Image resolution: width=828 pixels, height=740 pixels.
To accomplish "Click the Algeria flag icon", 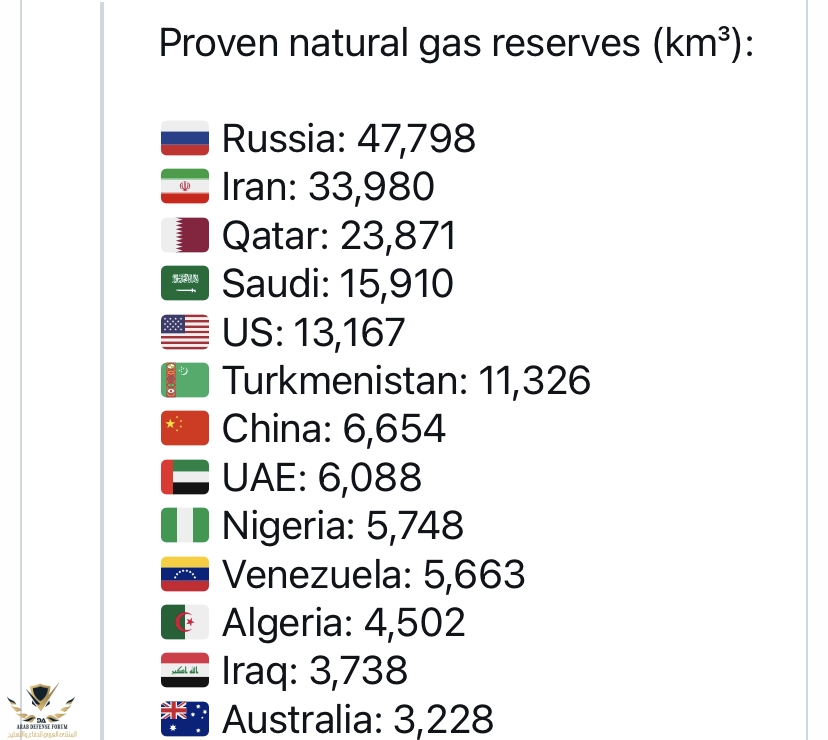I will tap(185, 622).
